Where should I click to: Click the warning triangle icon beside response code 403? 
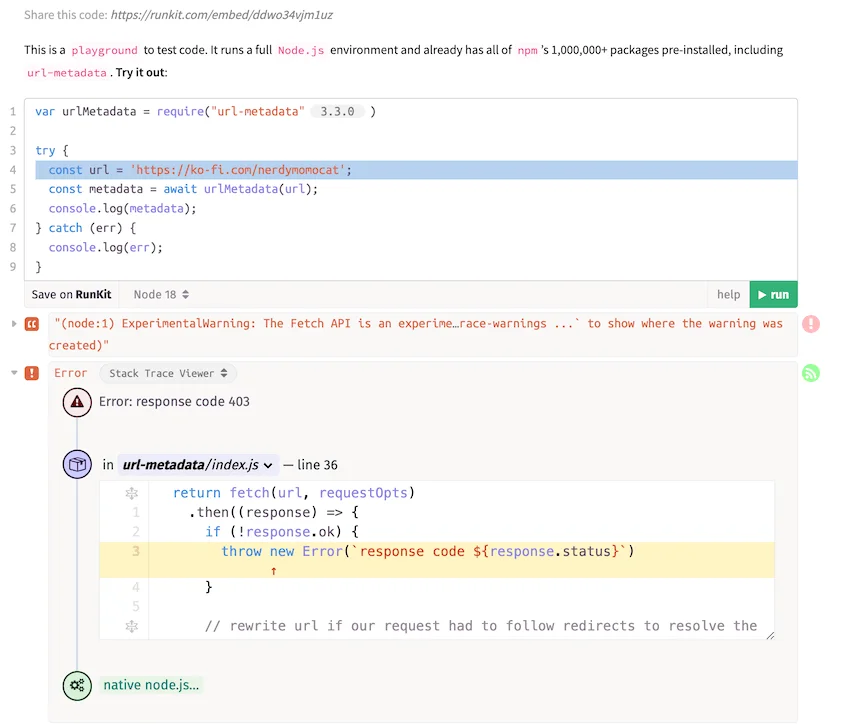coord(77,402)
